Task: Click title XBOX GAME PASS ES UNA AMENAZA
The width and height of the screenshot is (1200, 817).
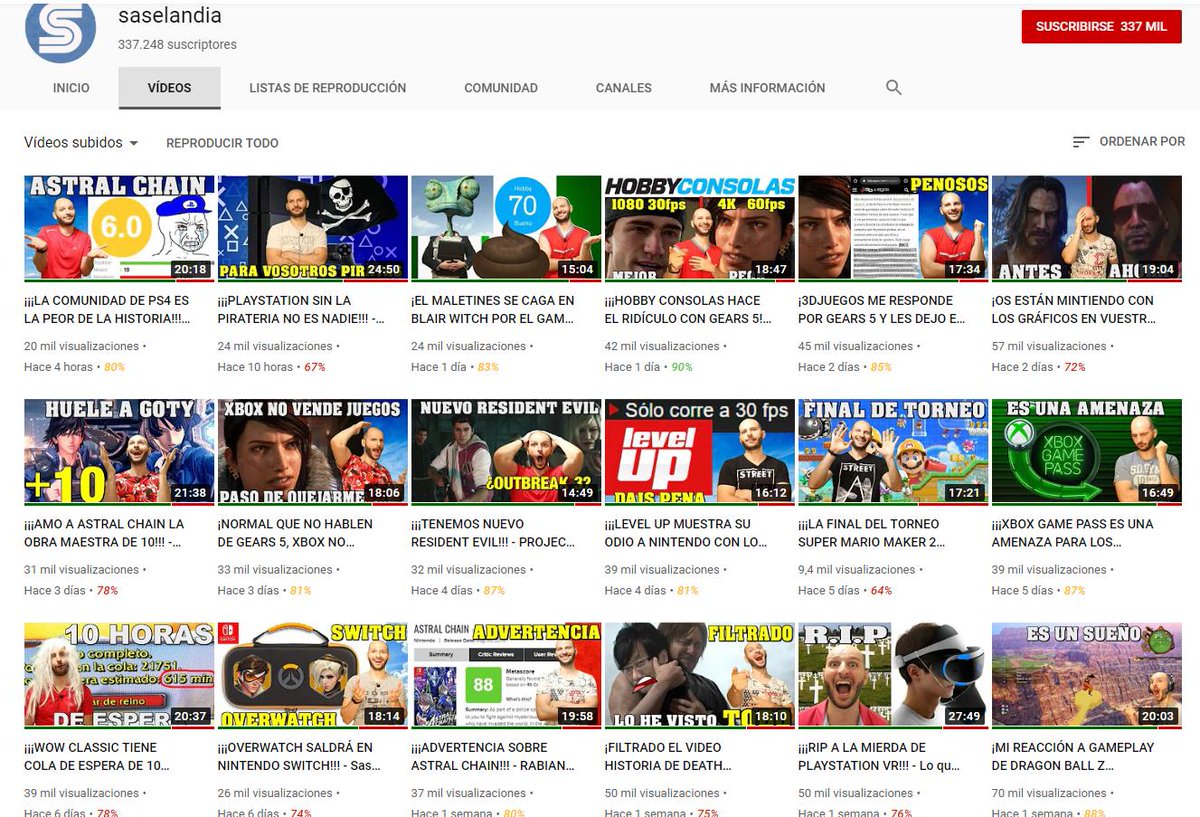Action: pos(1073,533)
